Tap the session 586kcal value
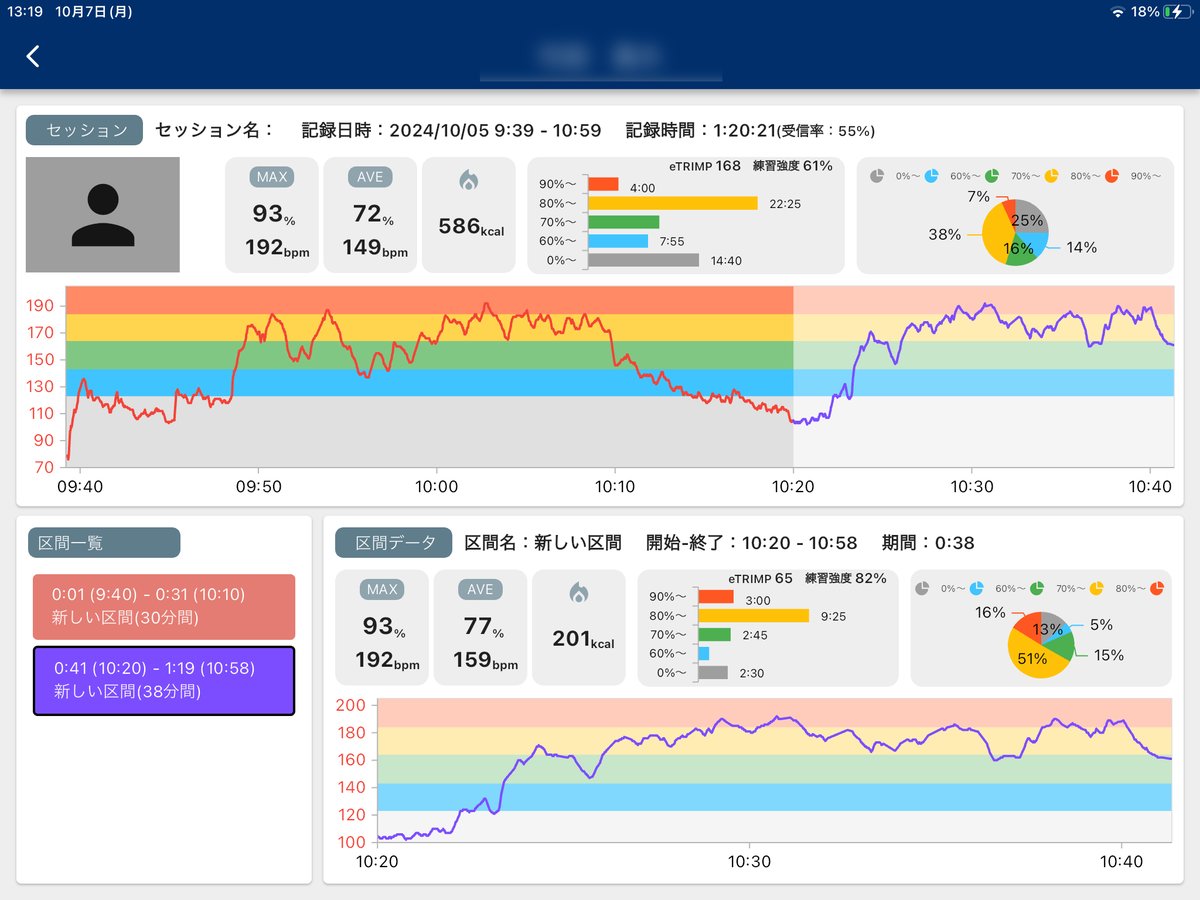Image resolution: width=1200 pixels, height=900 pixels. tap(470, 227)
